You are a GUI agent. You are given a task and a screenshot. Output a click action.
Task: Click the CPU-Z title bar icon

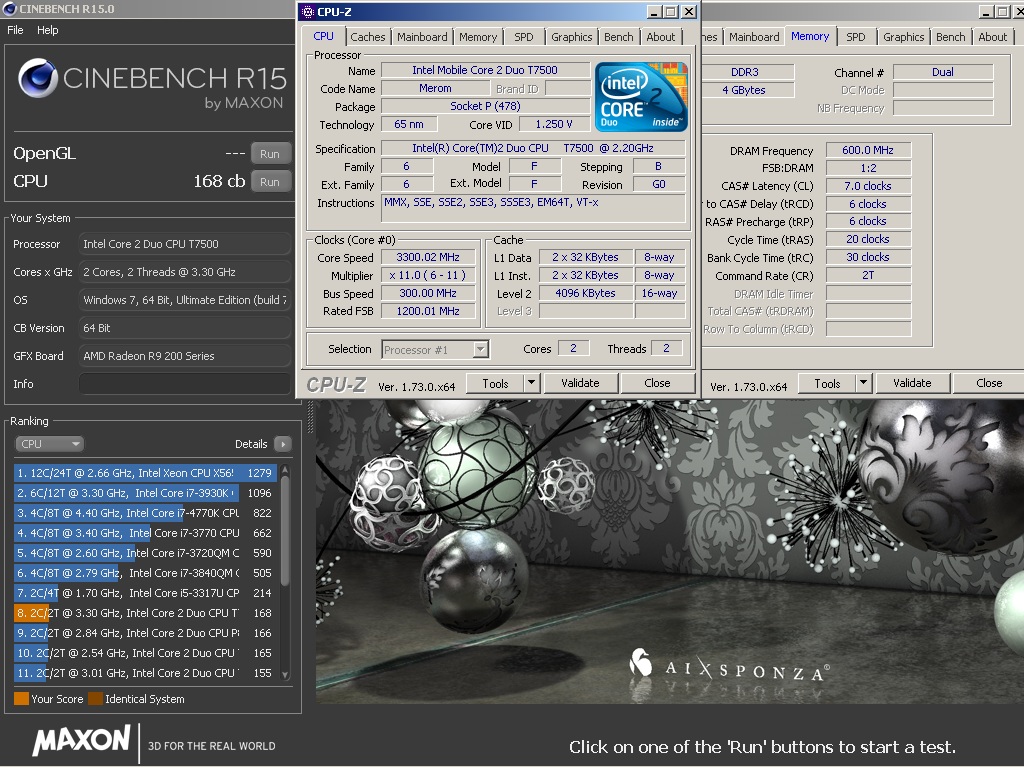coord(308,12)
